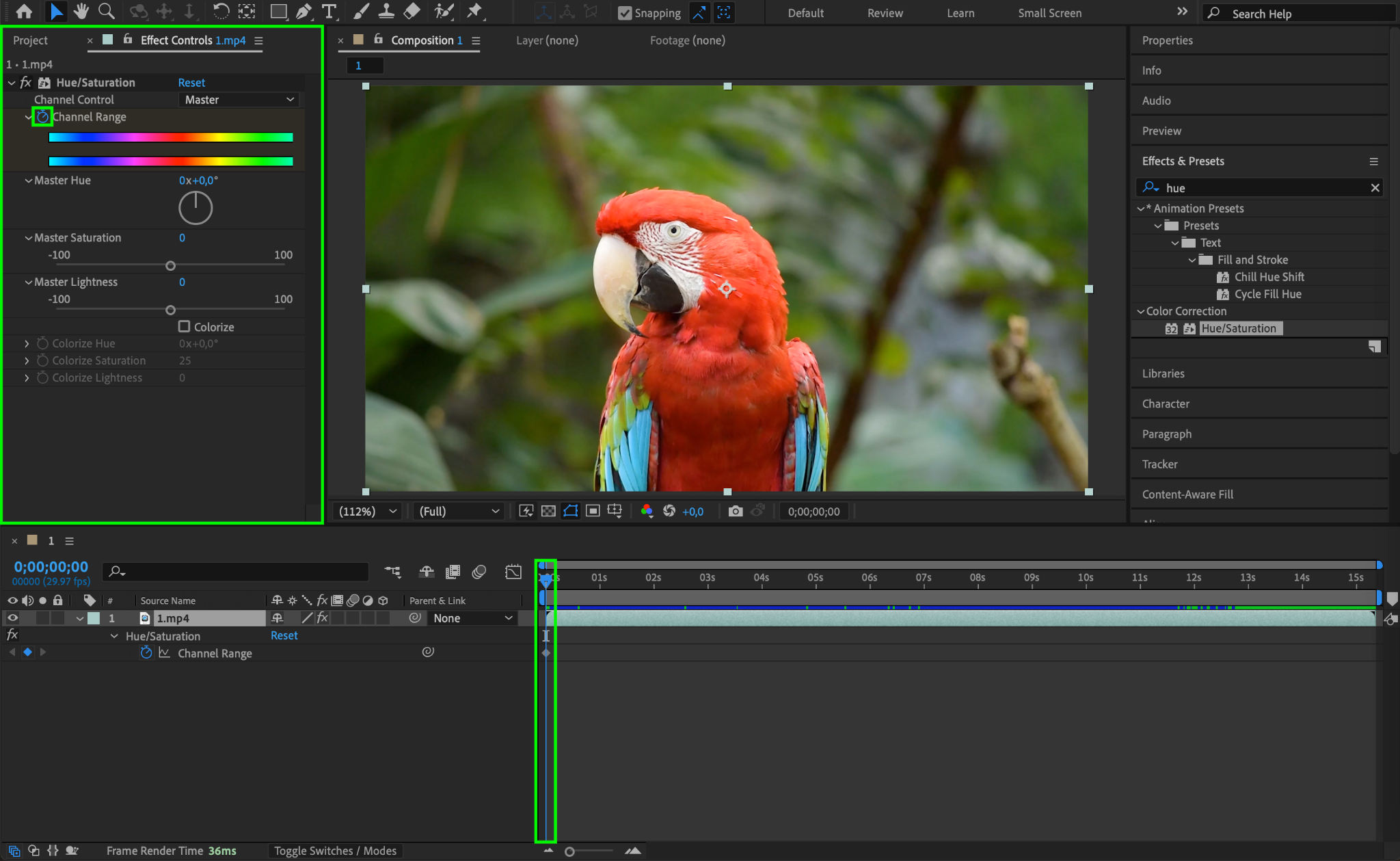Select the Hand tool
The width and height of the screenshot is (1400, 861).
[81, 12]
